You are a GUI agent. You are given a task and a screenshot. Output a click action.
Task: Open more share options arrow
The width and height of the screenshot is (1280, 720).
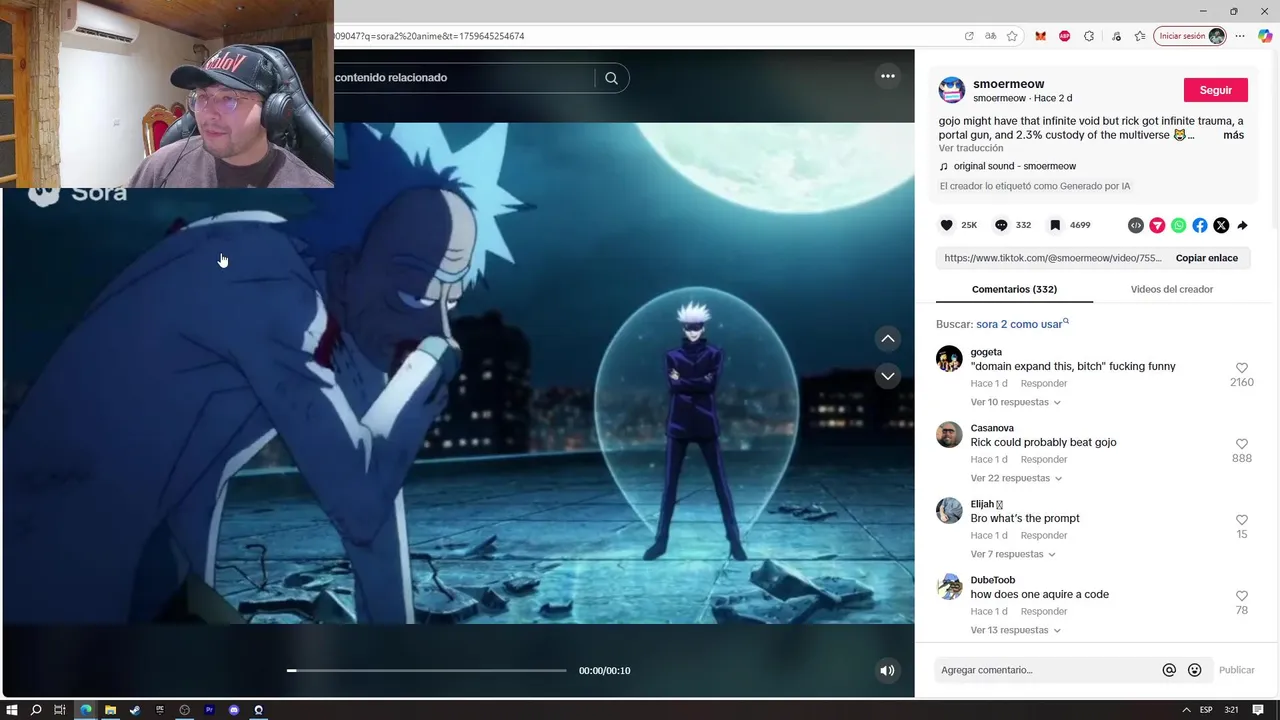pos(1242,226)
